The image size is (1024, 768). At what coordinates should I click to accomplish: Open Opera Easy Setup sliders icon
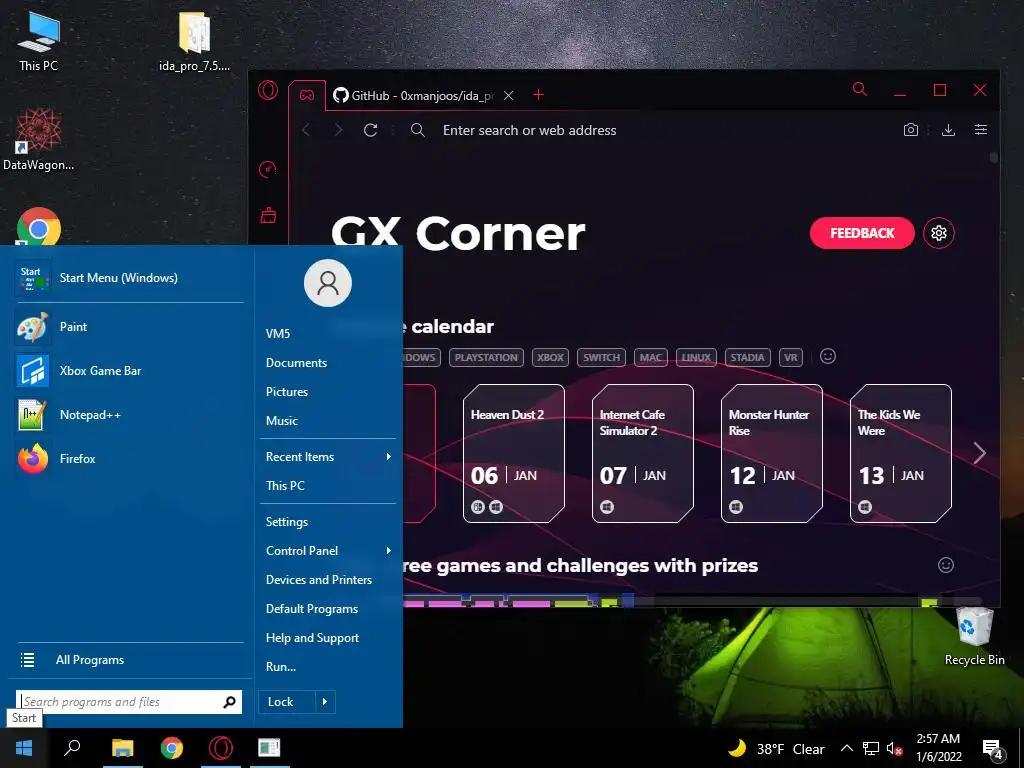click(981, 130)
